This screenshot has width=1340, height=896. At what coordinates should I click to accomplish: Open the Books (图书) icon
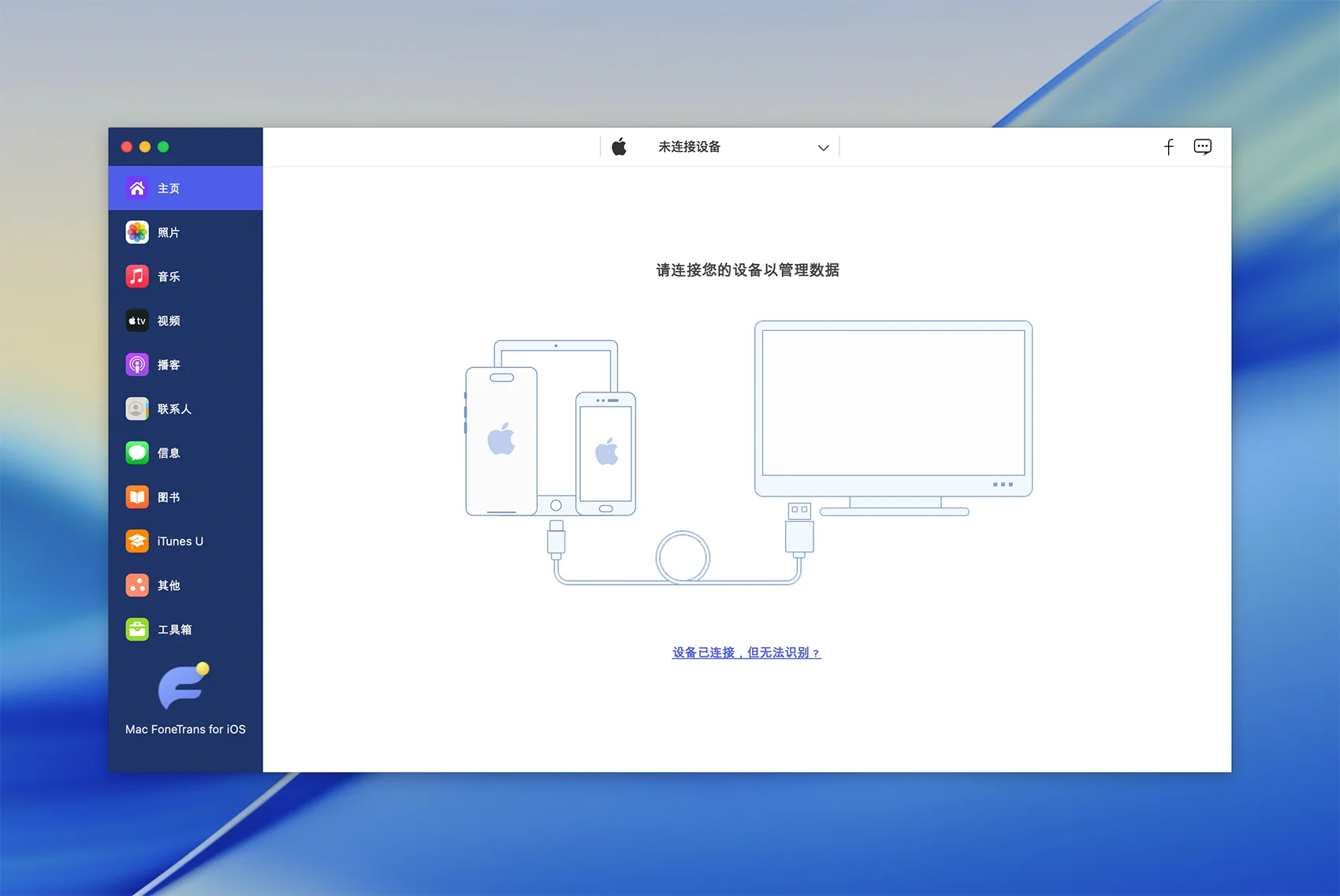click(137, 497)
